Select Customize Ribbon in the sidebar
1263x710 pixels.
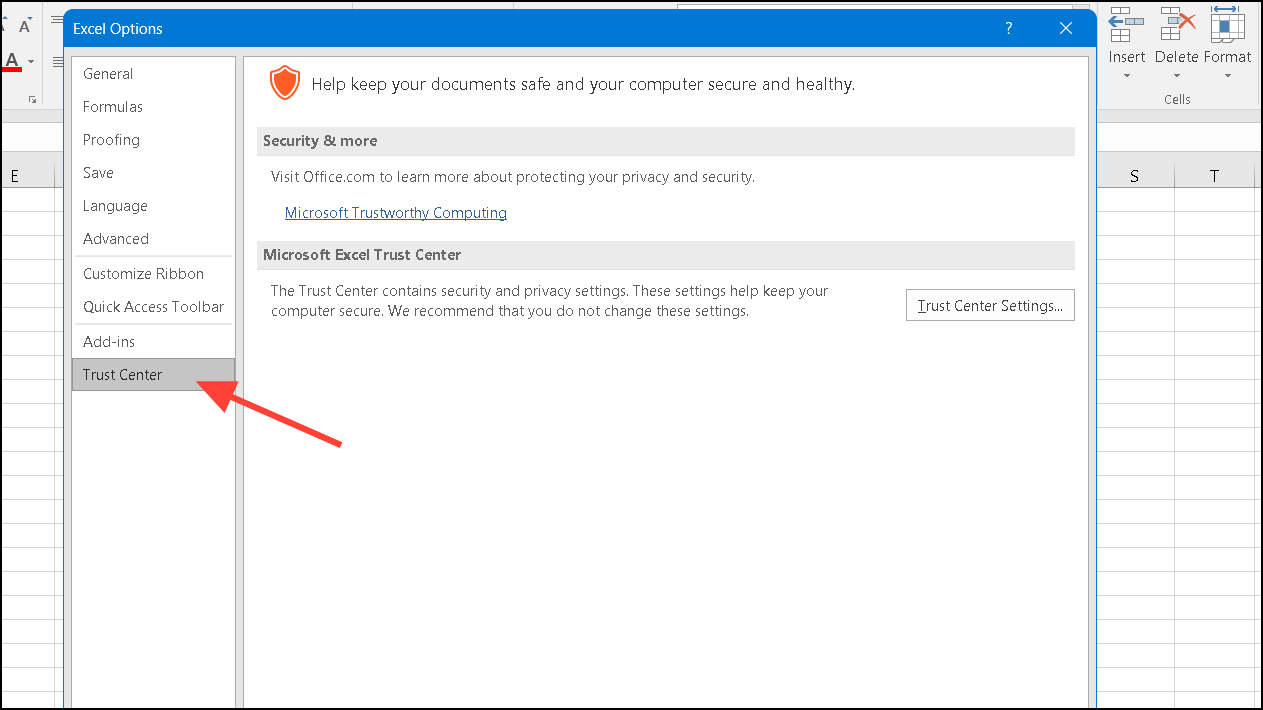(x=143, y=274)
